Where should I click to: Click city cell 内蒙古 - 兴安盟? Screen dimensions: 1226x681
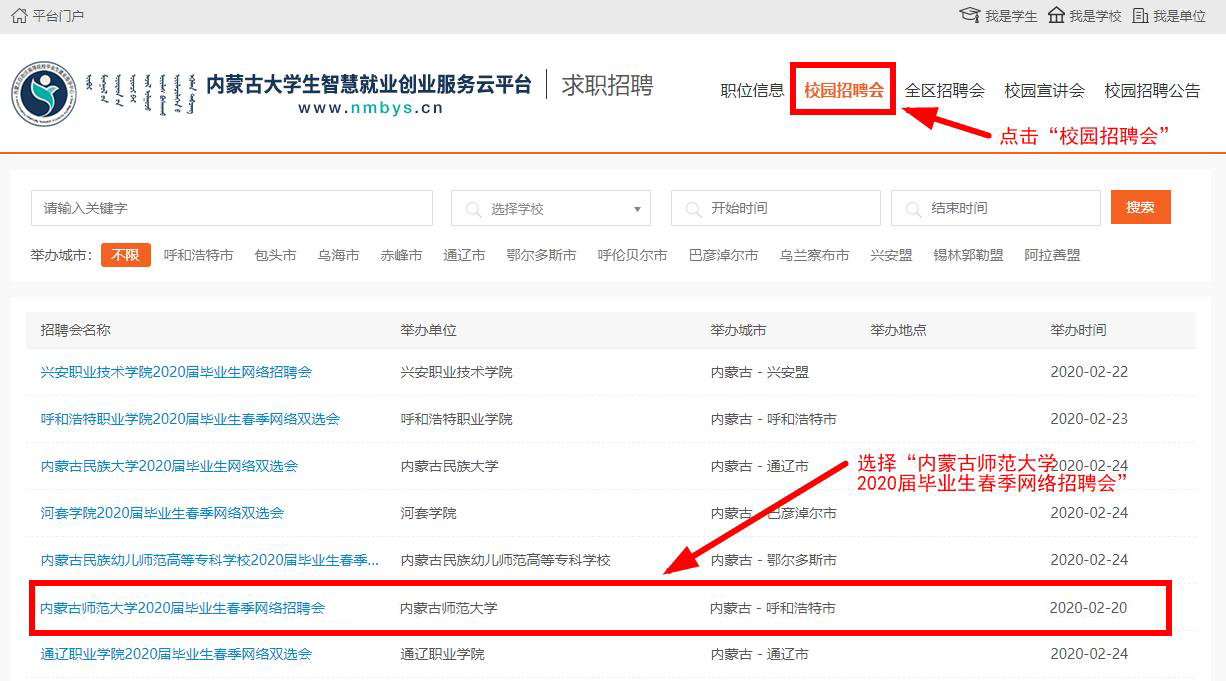point(760,372)
